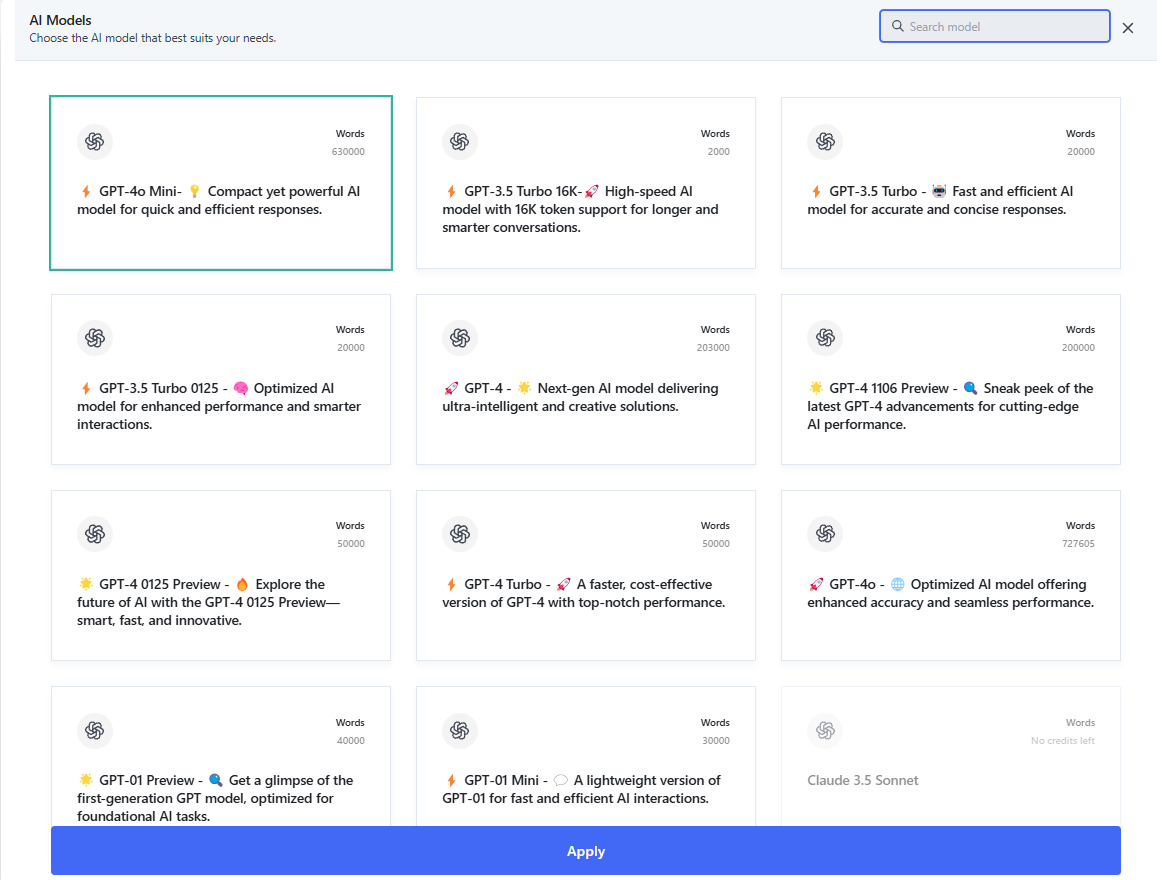
Task: Choose GPT-01 Preview description text
Action: (x=215, y=798)
